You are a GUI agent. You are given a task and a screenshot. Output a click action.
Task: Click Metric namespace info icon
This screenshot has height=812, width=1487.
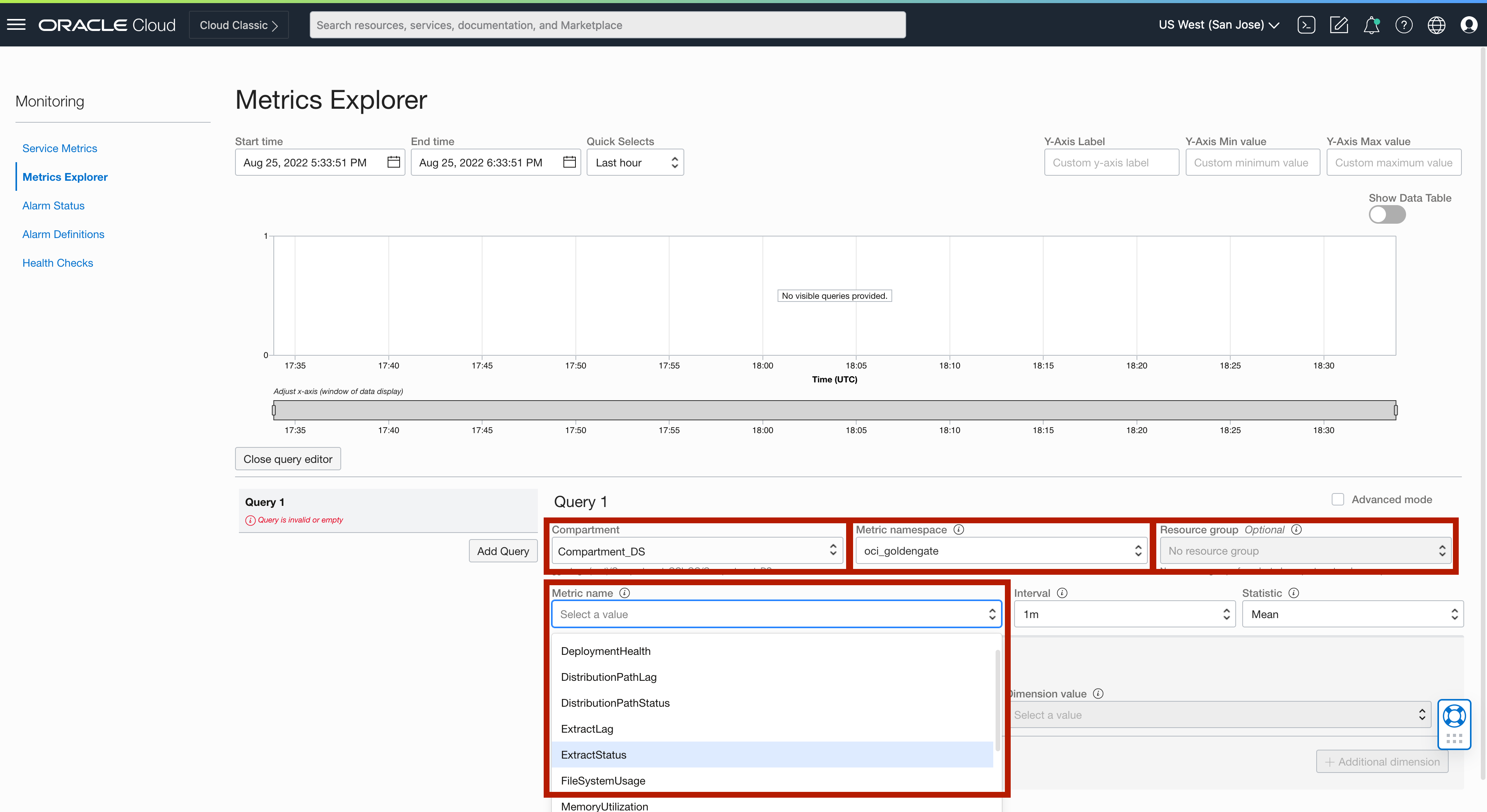pos(959,529)
